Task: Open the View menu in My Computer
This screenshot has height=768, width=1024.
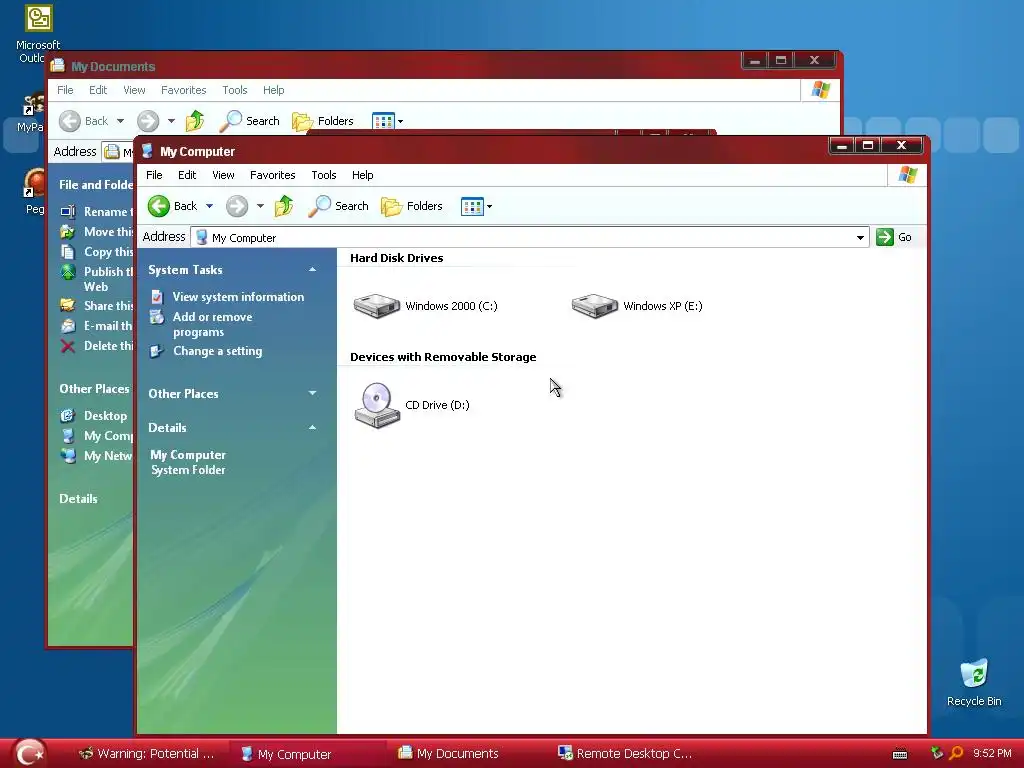Action: pyautogui.click(x=223, y=175)
